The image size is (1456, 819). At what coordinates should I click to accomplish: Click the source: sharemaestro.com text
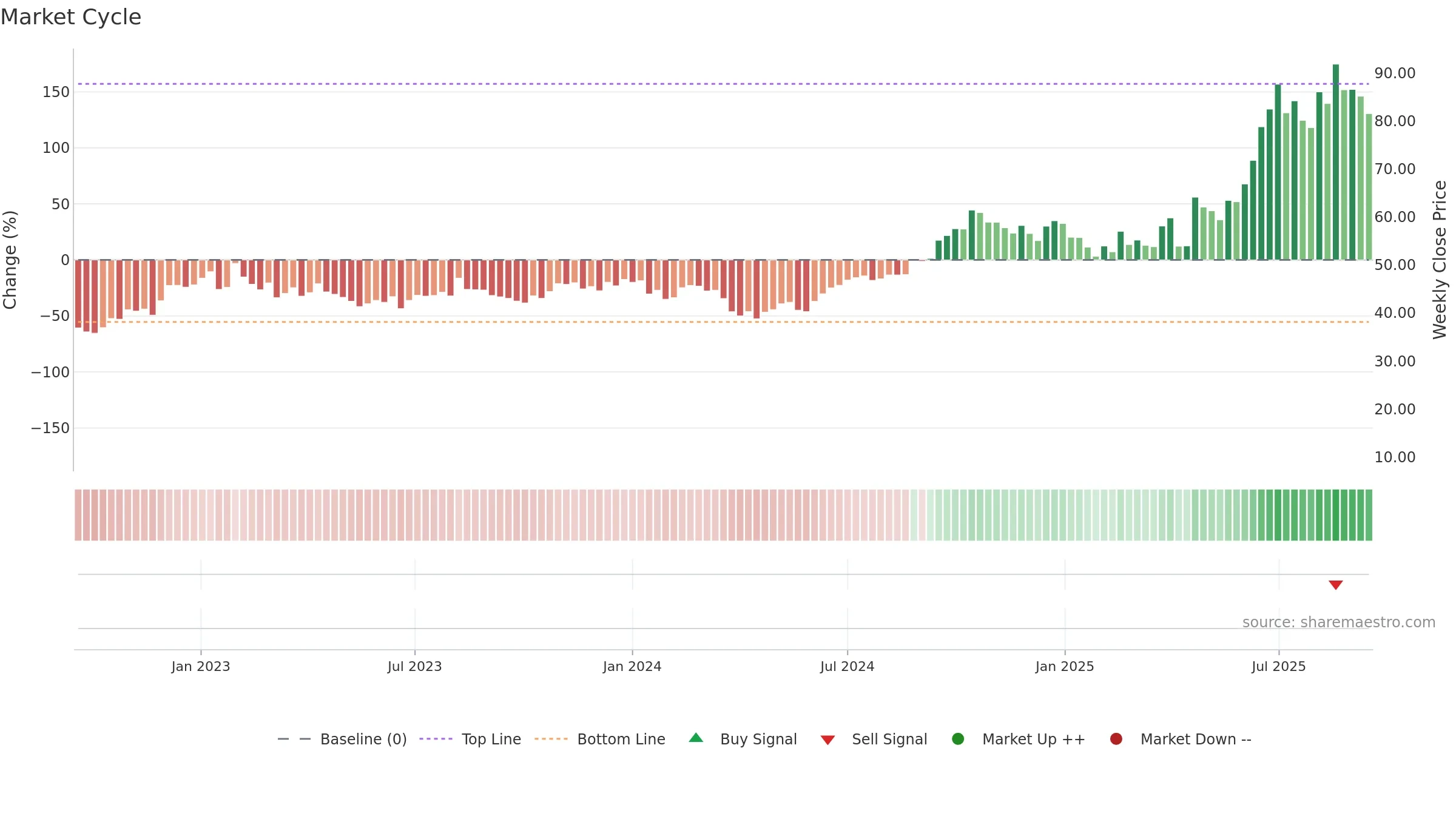pyautogui.click(x=1339, y=622)
